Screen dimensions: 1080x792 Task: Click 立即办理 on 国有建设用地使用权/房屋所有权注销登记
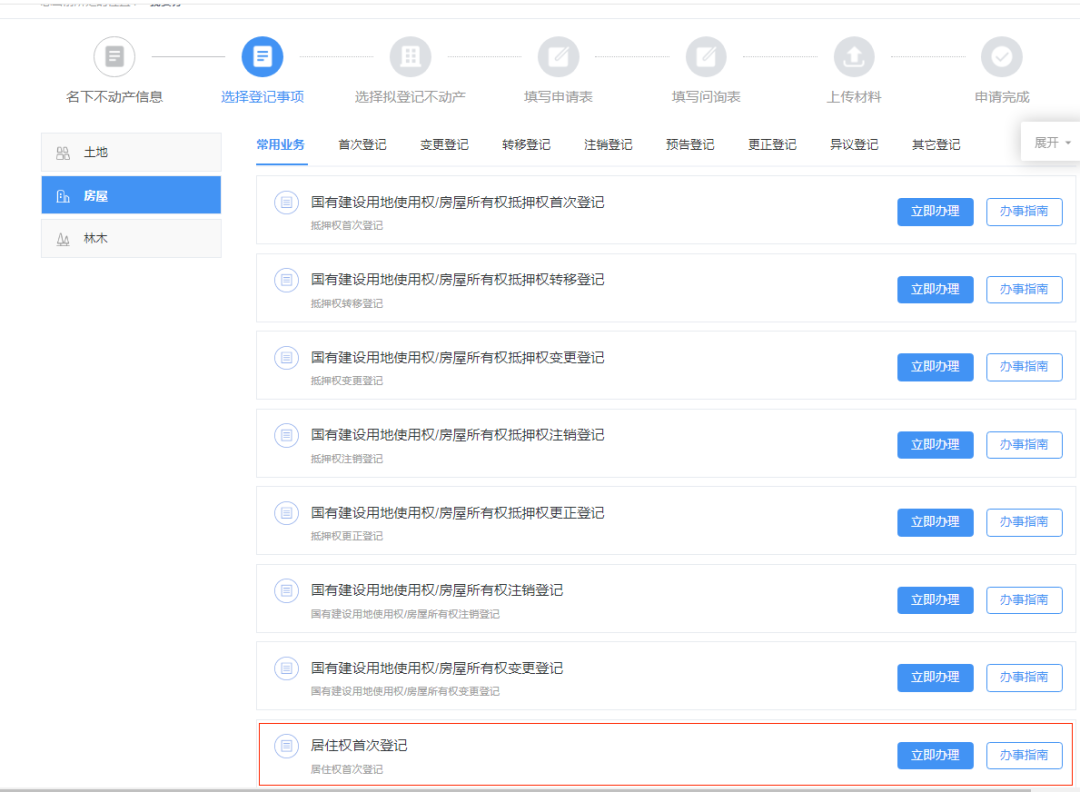pos(934,600)
